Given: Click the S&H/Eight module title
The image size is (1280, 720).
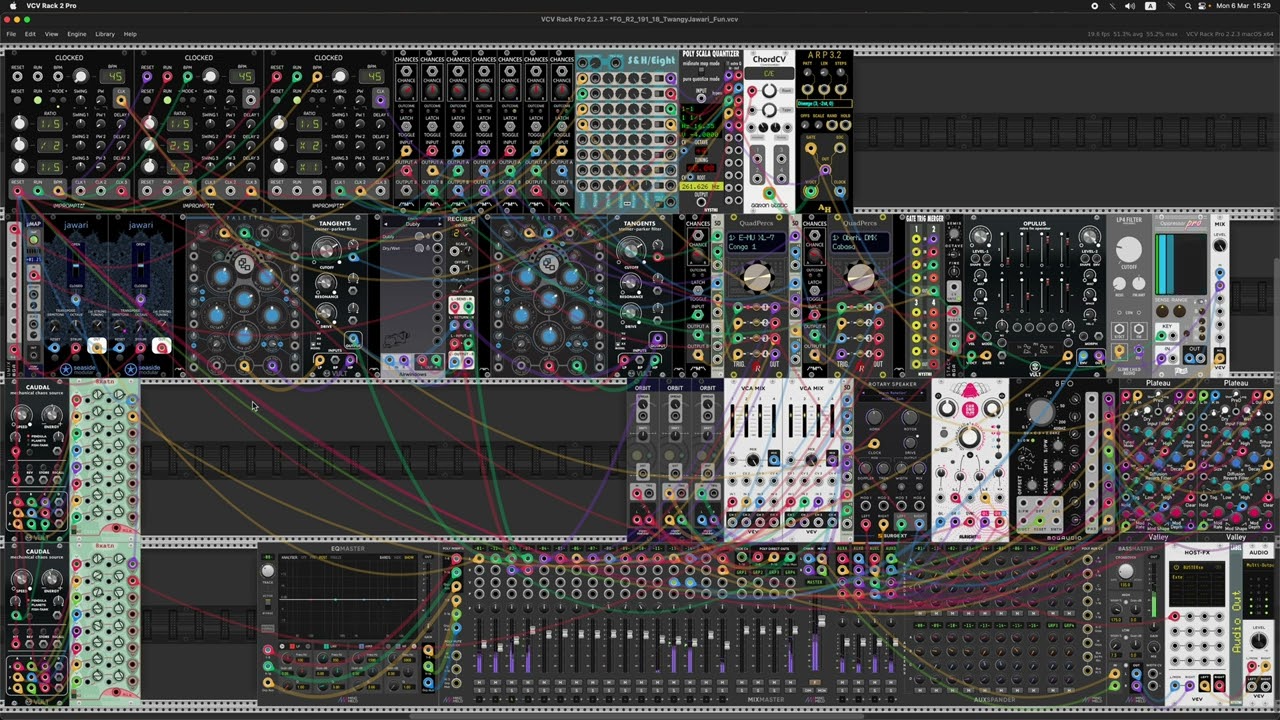Looking at the screenshot, I should 651,61.
